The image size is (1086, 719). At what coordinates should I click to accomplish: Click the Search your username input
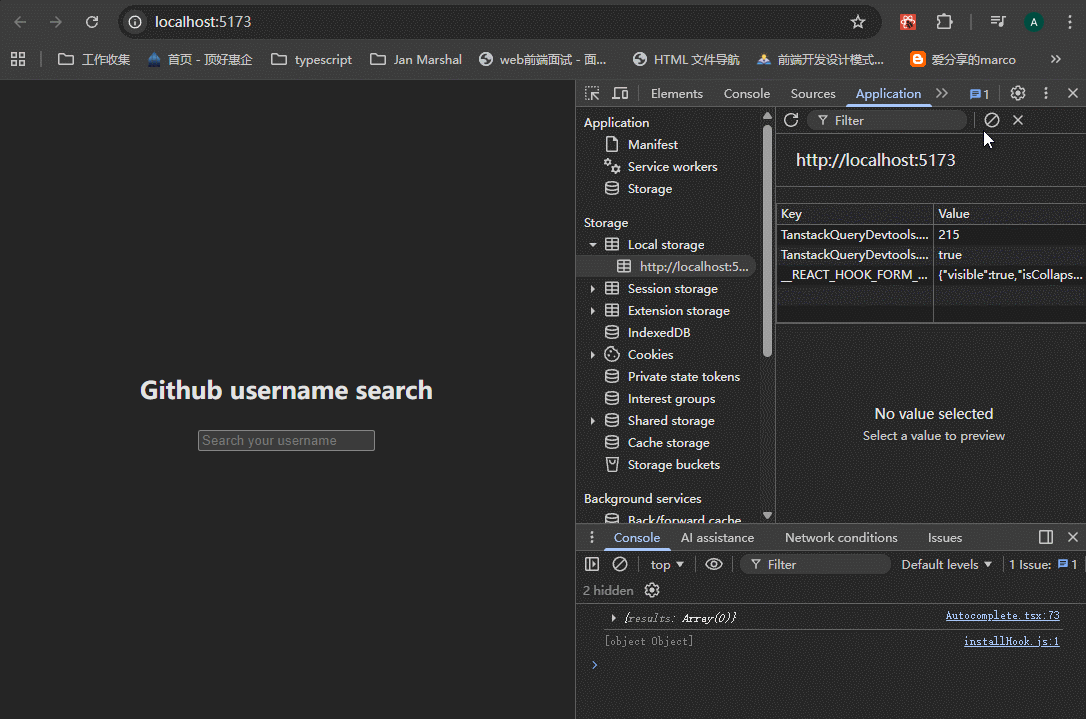click(x=286, y=440)
